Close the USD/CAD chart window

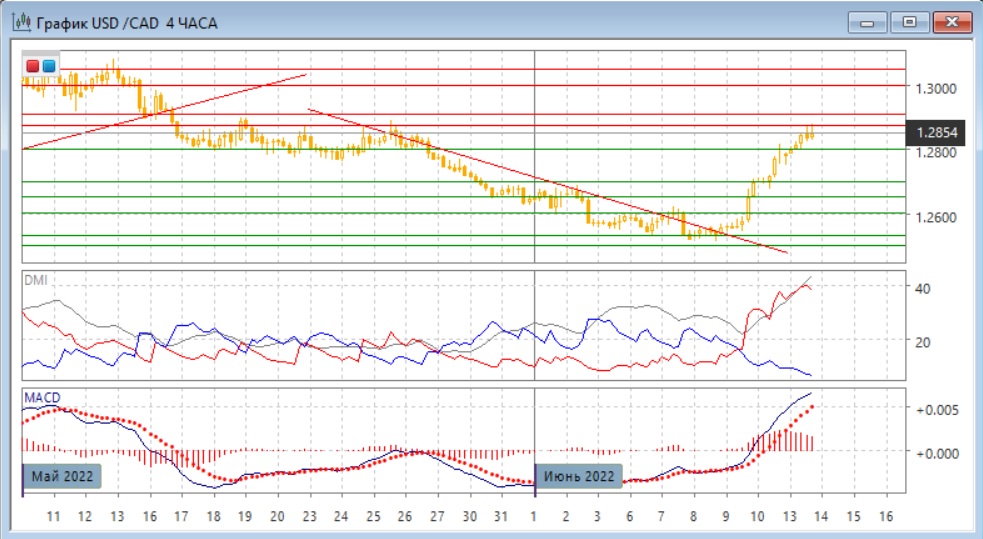[950, 21]
